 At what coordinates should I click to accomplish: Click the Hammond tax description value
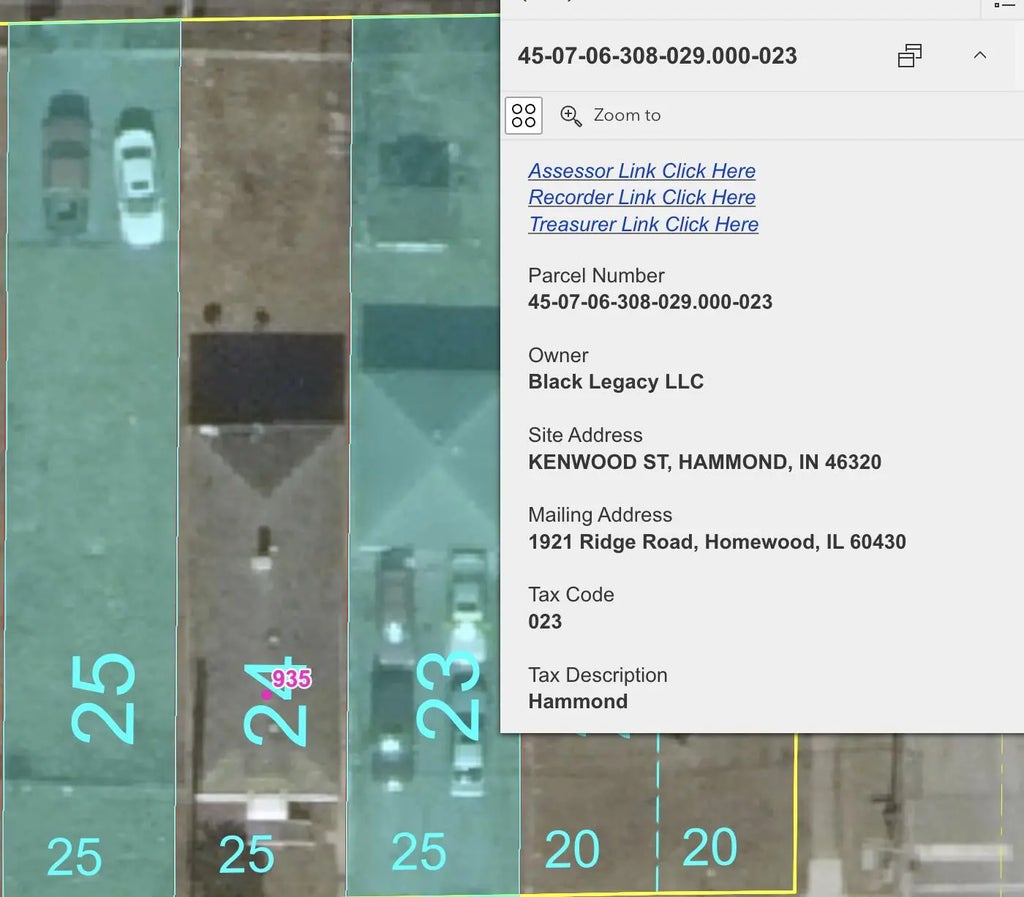click(x=577, y=701)
